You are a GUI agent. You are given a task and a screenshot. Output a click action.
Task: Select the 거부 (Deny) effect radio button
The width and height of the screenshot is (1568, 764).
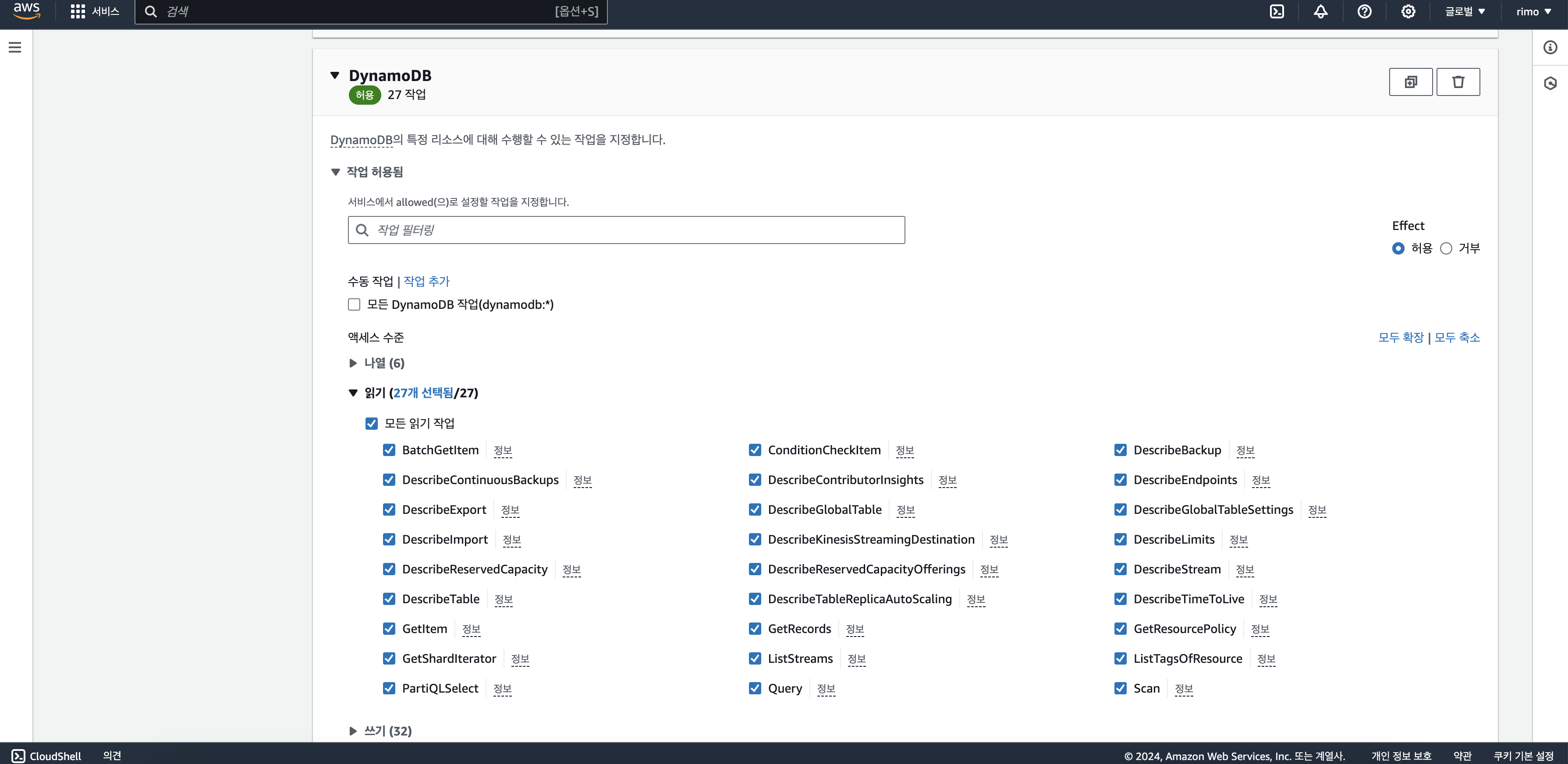point(1446,248)
